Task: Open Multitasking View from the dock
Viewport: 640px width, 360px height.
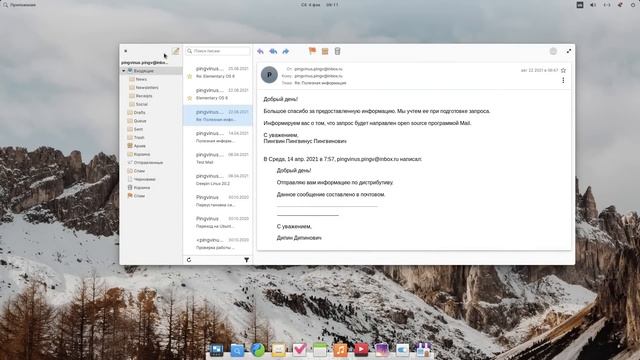Action: click(x=216, y=349)
